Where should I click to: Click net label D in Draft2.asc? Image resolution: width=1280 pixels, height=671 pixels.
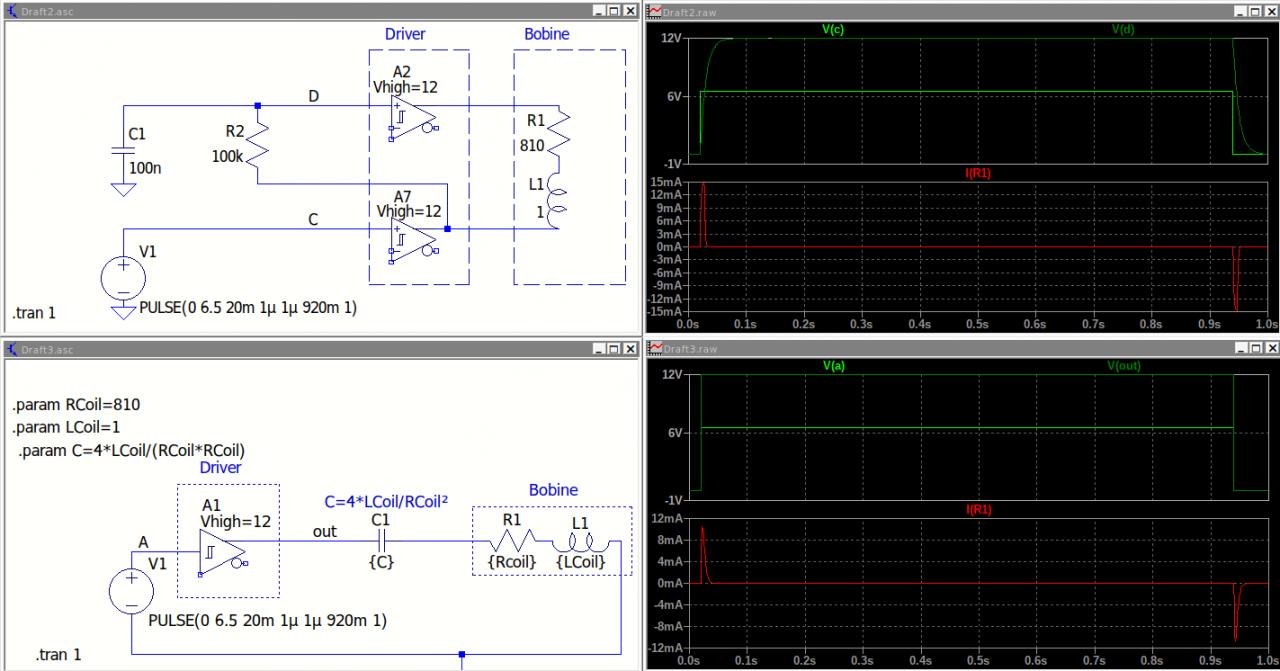click(314, 96)
